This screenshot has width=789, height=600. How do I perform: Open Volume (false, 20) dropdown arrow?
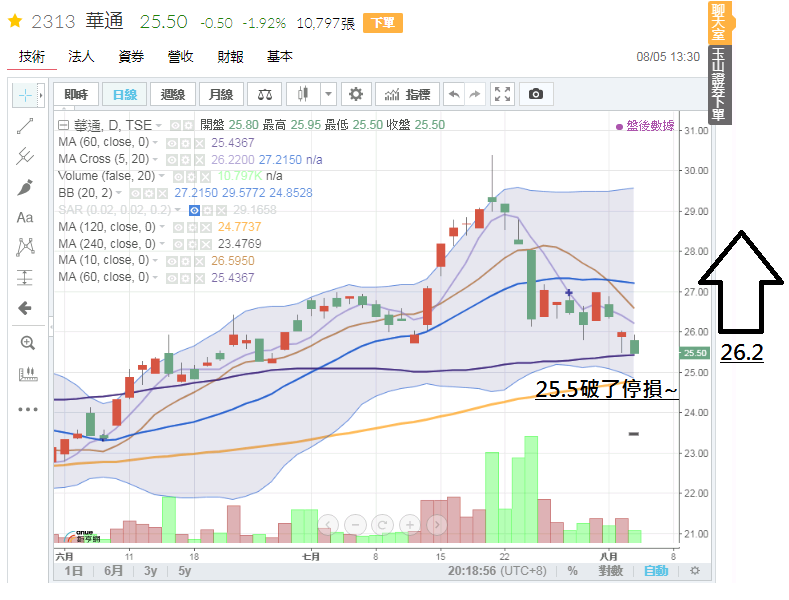tap(162, 176)
